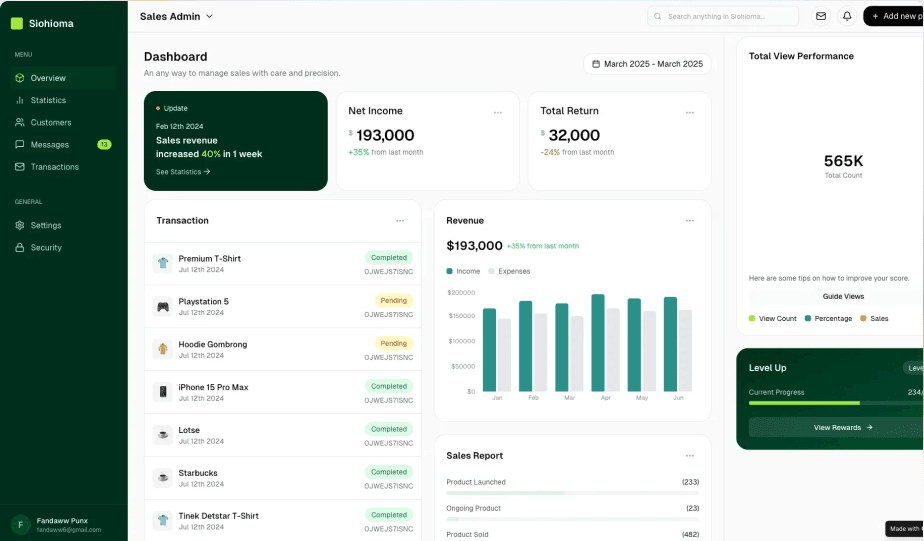Screen dimensions: 924x541
Task: Toggle the Income legend in Revenue chart
Action: (x=463, y=271)
